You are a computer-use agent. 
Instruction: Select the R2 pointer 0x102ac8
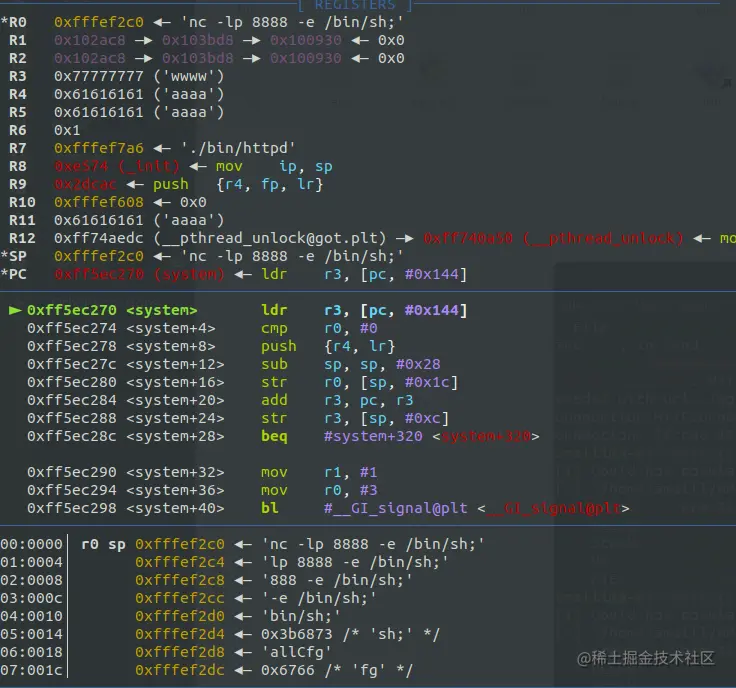coord(90,58)
